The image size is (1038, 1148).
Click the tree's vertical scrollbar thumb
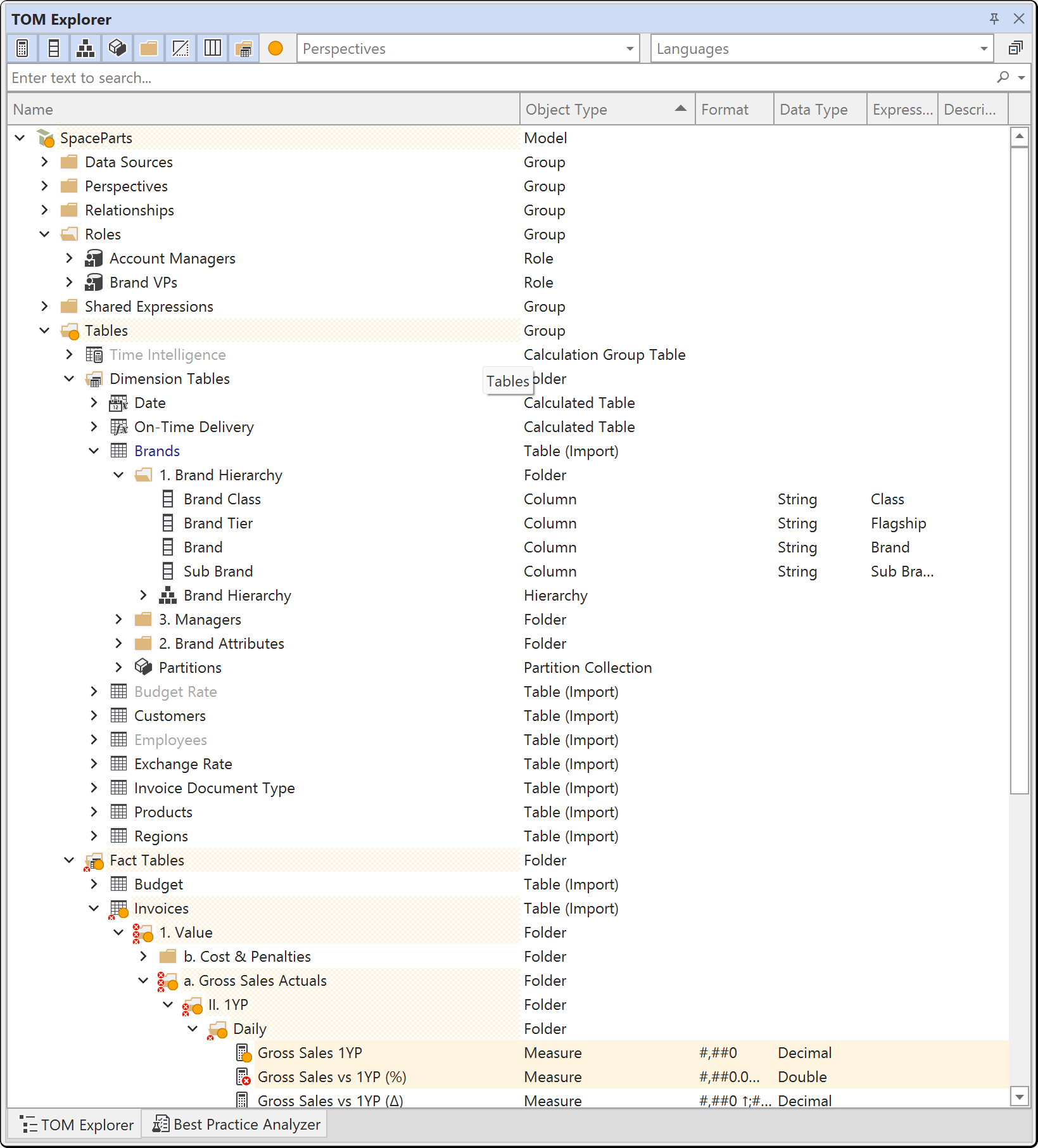point(1019,470)
